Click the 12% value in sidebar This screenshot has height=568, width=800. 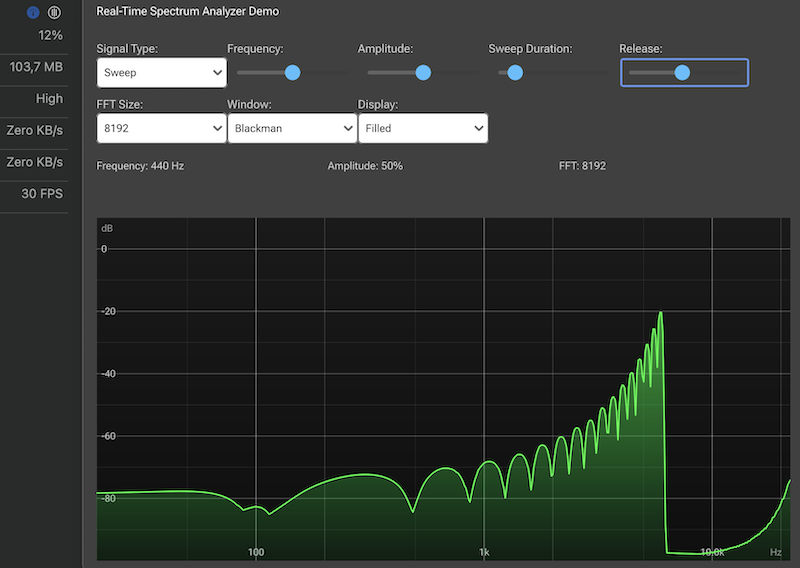point(51,35)
